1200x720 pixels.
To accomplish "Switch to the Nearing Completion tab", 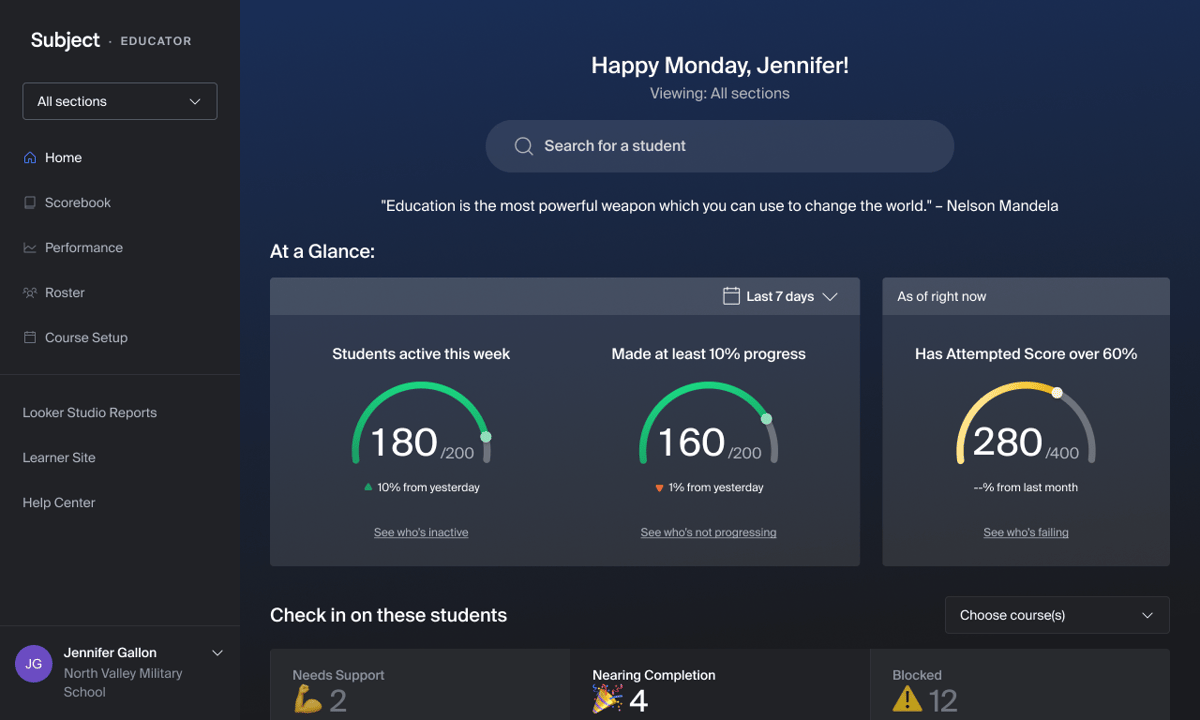I will (720, 688).
